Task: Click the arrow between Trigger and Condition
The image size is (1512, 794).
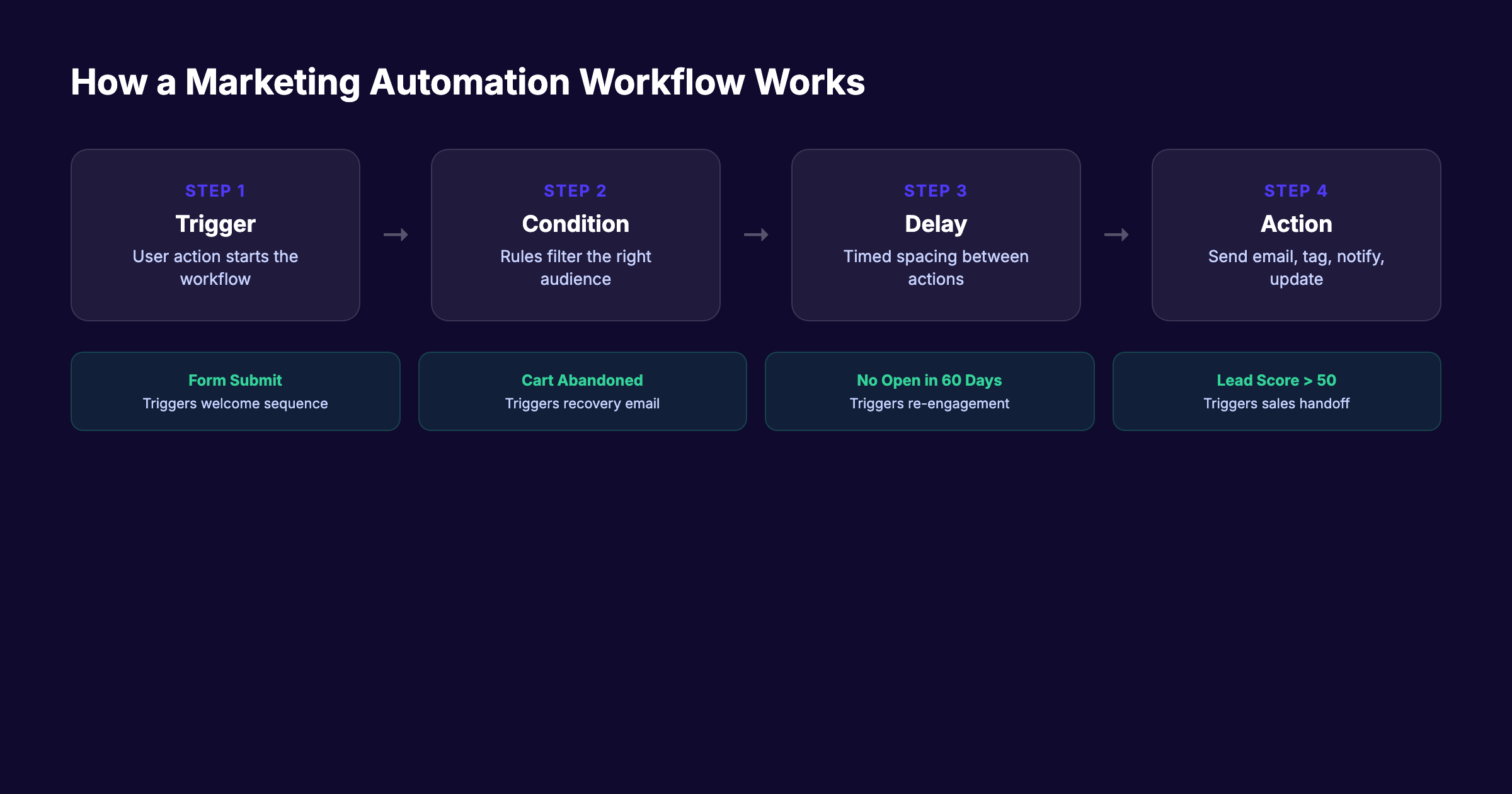Action: [x=396, y=234]
